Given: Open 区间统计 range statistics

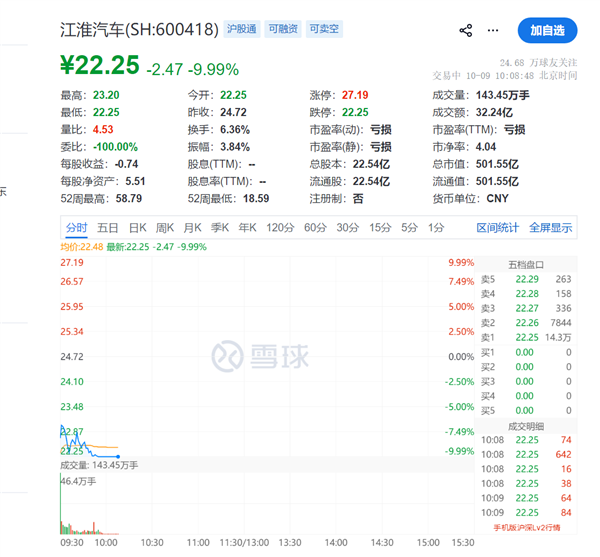Looking at the screenshot, I should coord(497,228).
